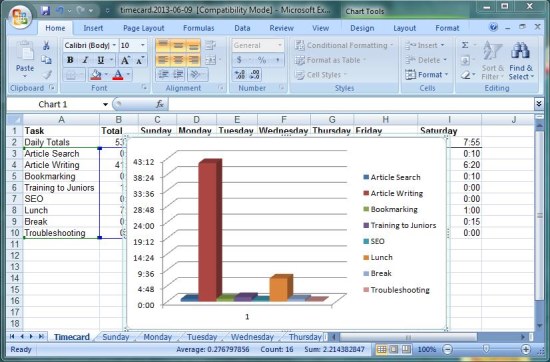Click the Grow Font icon
The image size is (550, 362).
pyautogui.click(x=125, y=60)
